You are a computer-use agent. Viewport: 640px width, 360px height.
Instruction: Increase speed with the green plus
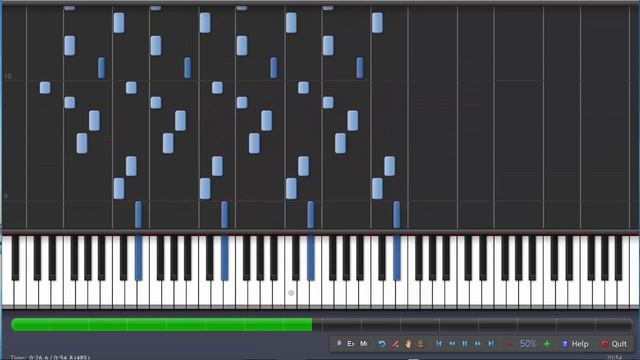(x=547, y=344)
